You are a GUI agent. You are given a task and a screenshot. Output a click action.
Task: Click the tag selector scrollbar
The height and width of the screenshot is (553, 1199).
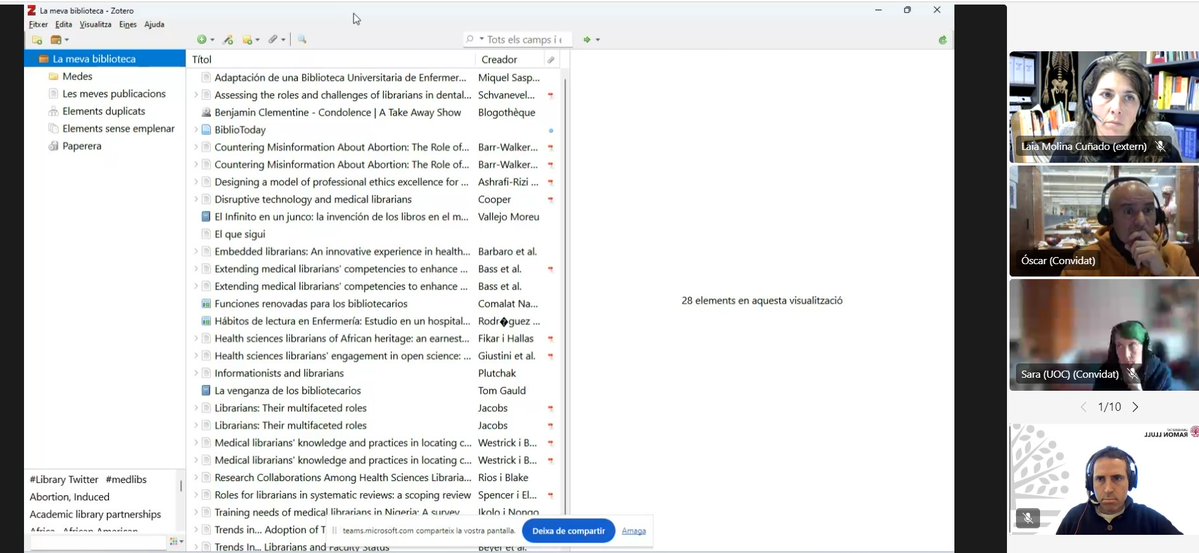coord(181,486)
